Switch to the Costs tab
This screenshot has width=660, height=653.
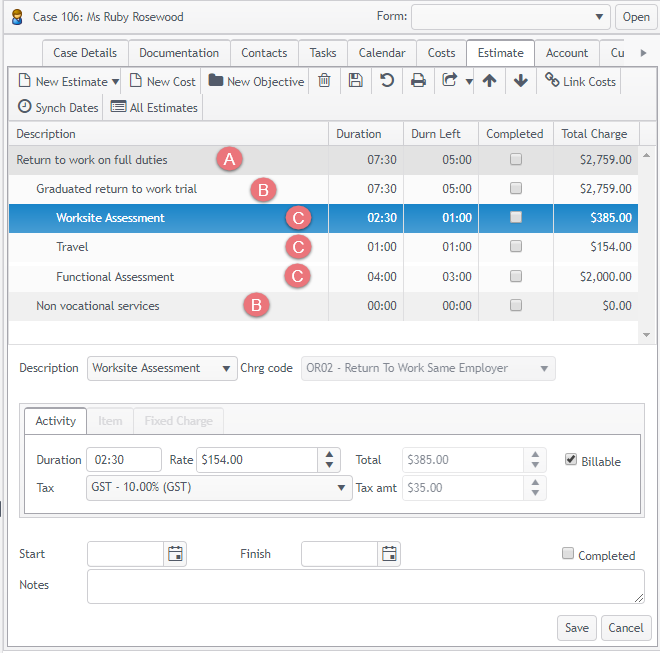coord(441,53)
